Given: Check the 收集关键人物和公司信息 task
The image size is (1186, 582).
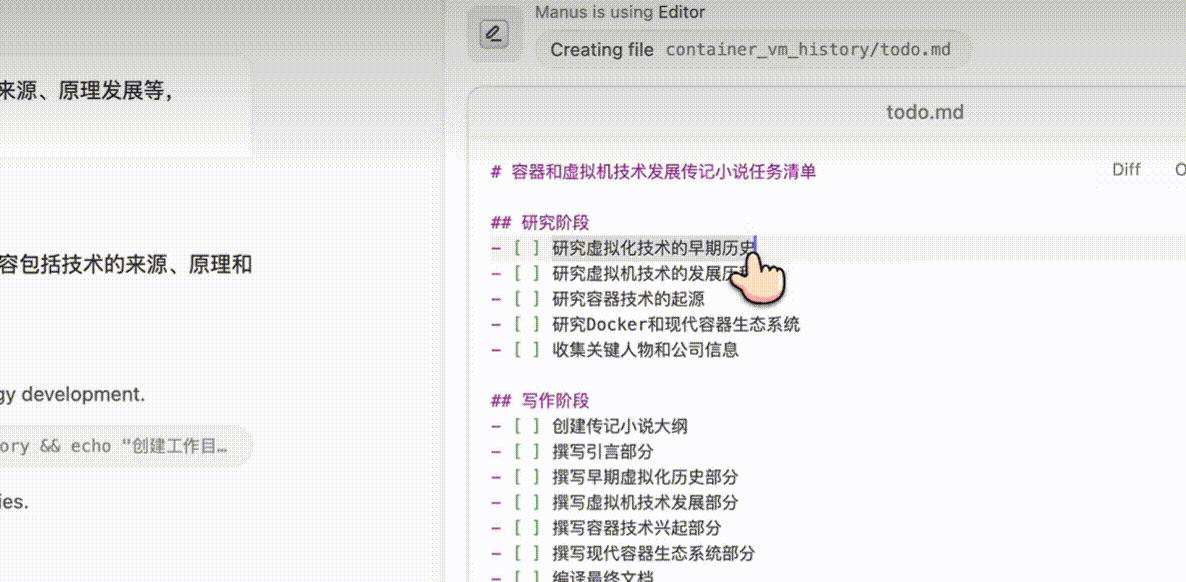Looking at the screenshot, I should click(523, 350).
